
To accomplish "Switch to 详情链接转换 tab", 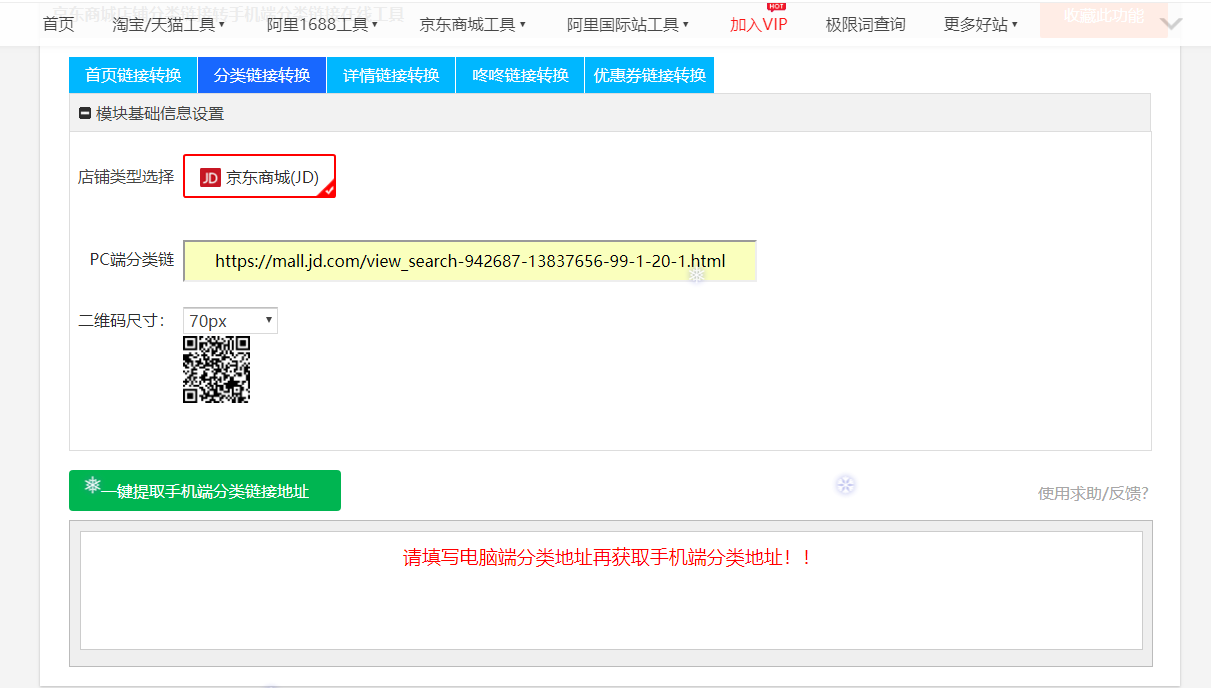I will point(391,75).
